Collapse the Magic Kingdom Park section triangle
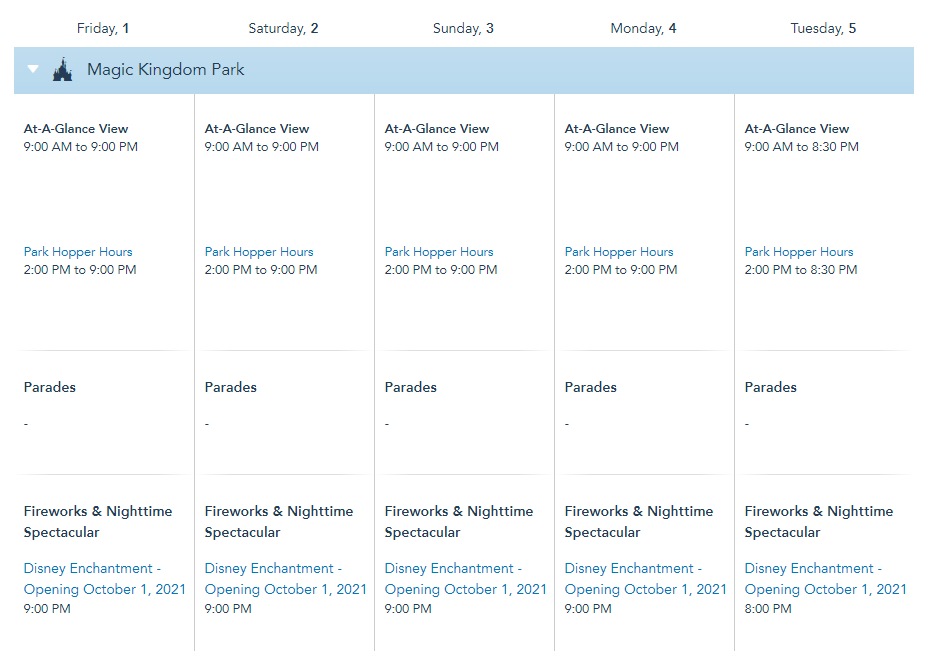The width and height of the screenshot is (929, 651). 33,70
